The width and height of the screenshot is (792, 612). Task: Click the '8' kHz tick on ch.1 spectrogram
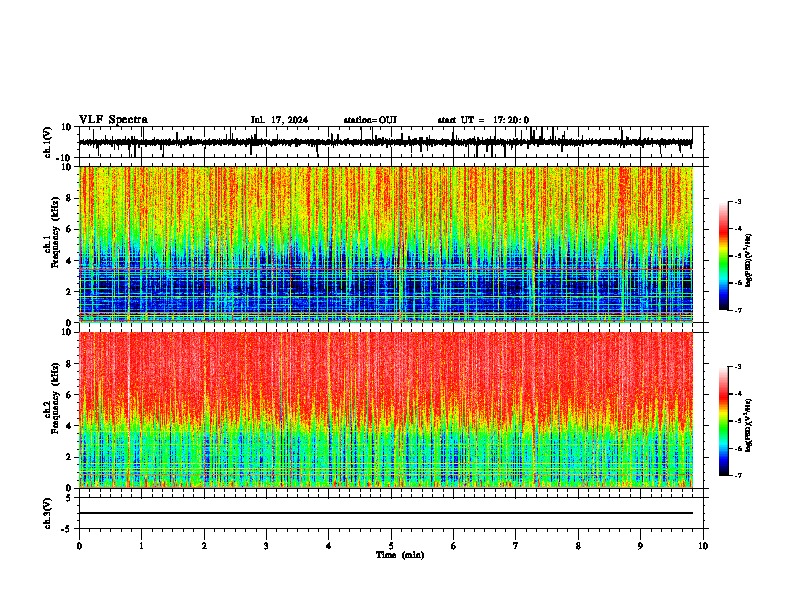(x=70, y=198)
